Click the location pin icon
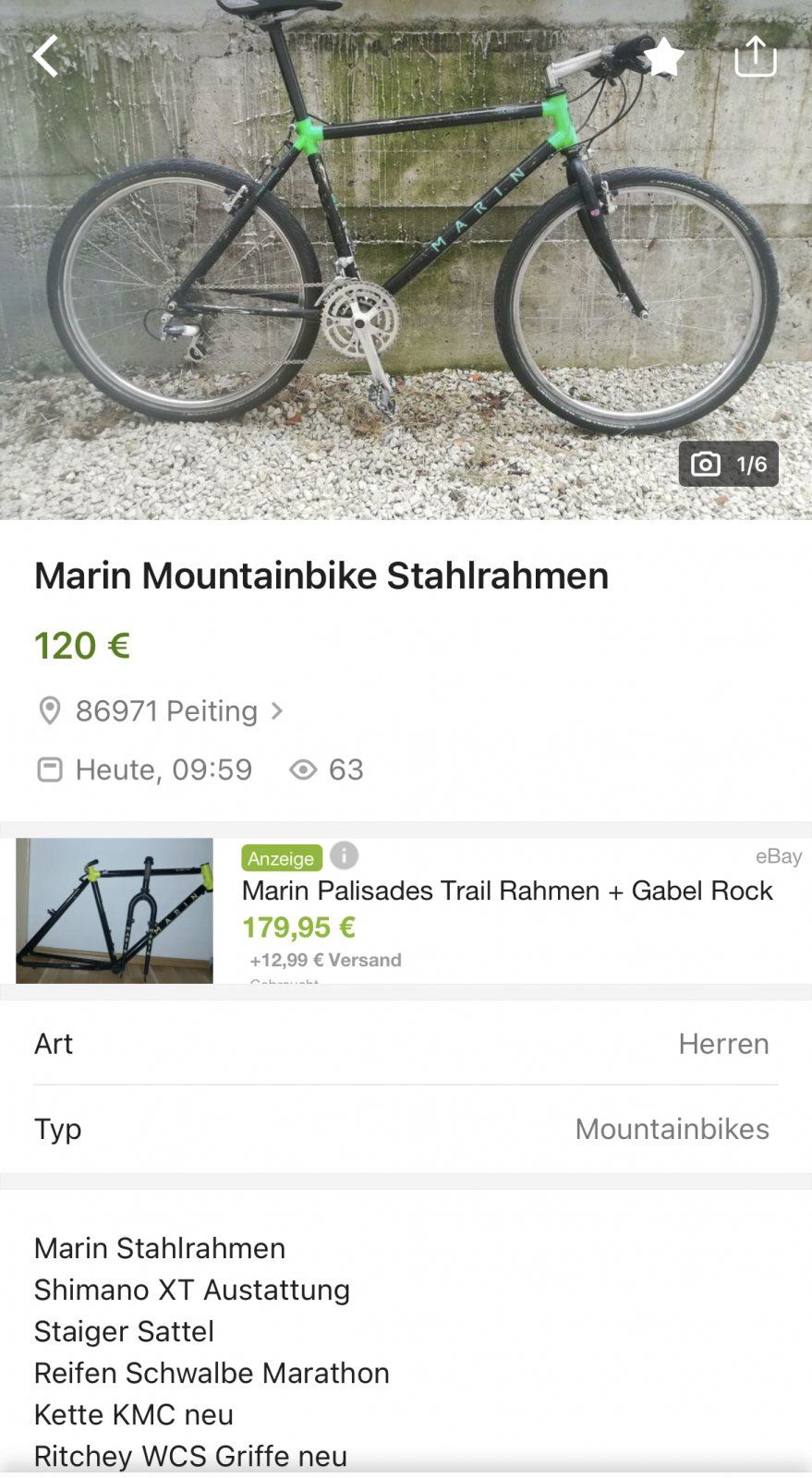 tap(49, 710)
